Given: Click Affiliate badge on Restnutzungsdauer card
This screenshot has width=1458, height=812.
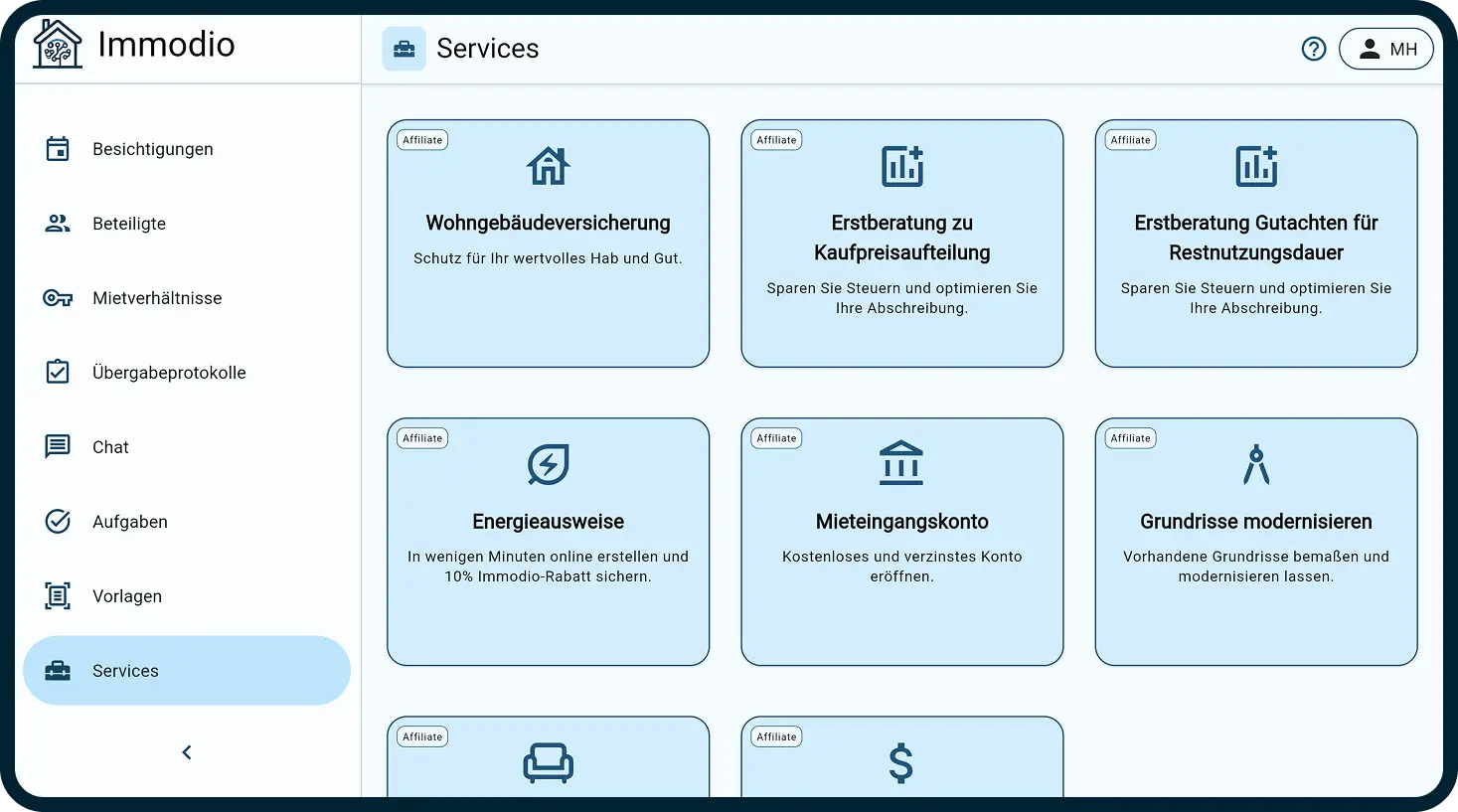Looking at the screenshot, I should [1131, 140].
